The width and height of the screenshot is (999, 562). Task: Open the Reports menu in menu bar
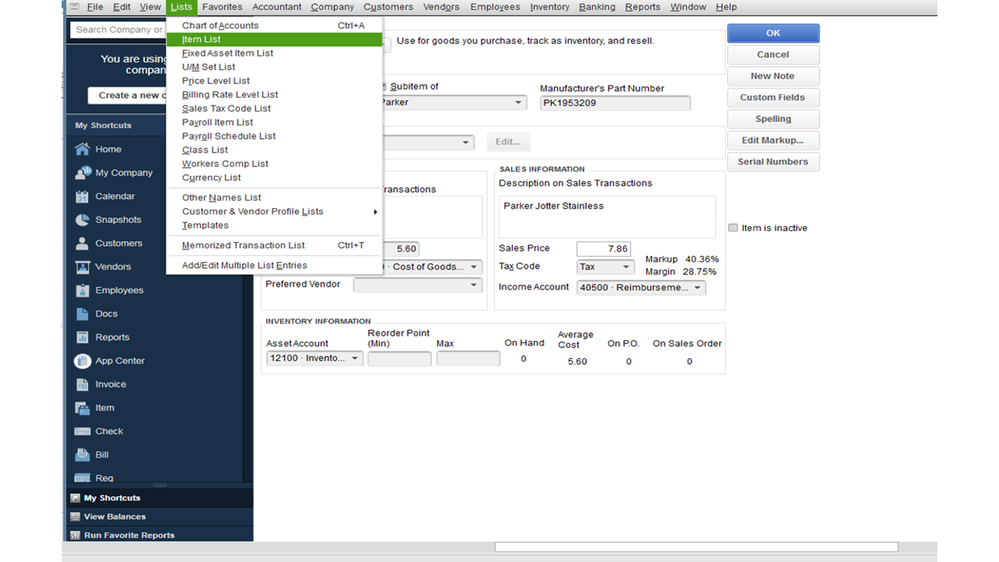coord(642,7)
